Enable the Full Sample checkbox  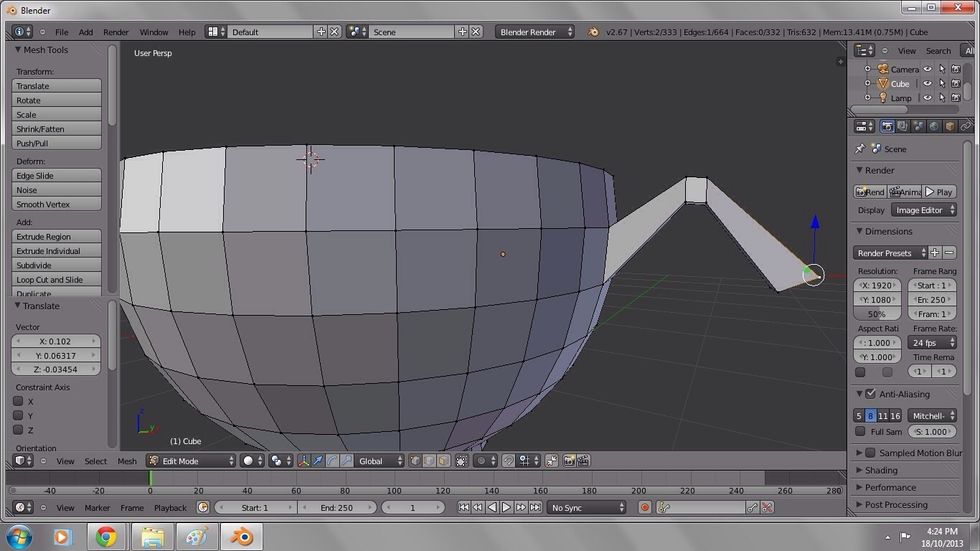point(860,432)
